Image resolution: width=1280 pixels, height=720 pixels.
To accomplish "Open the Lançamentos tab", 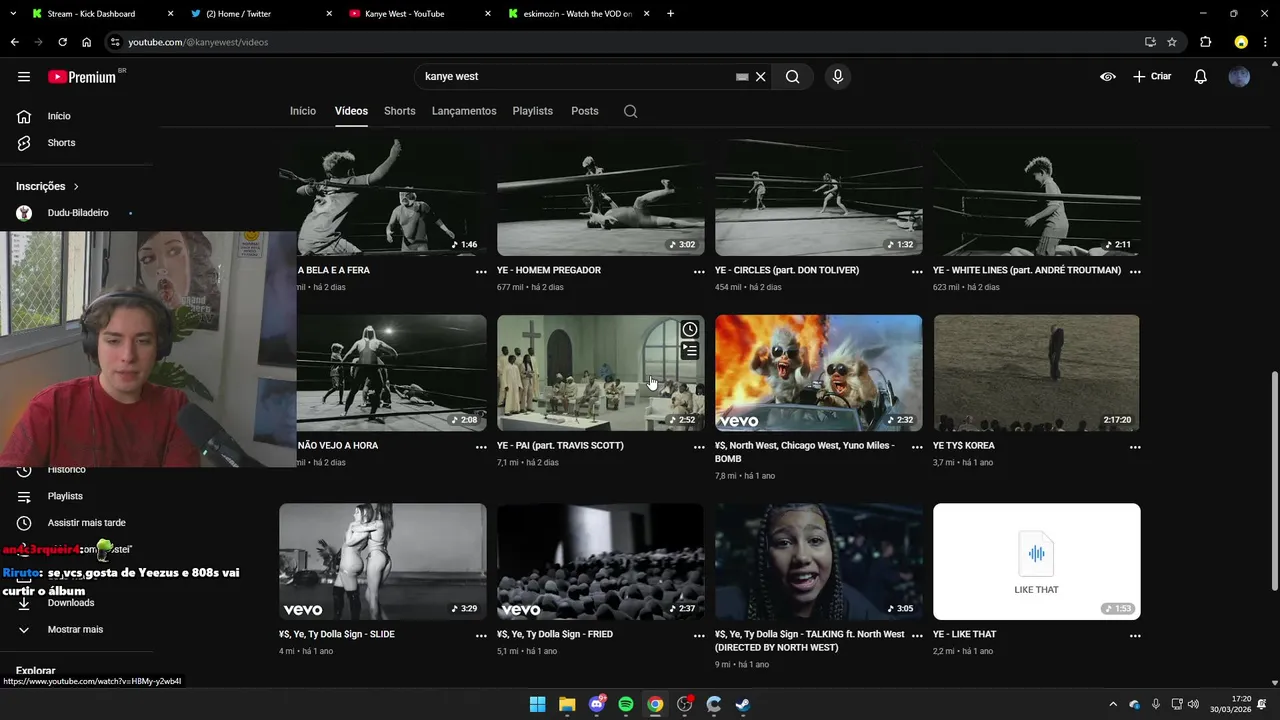I will tap(464, 111).
